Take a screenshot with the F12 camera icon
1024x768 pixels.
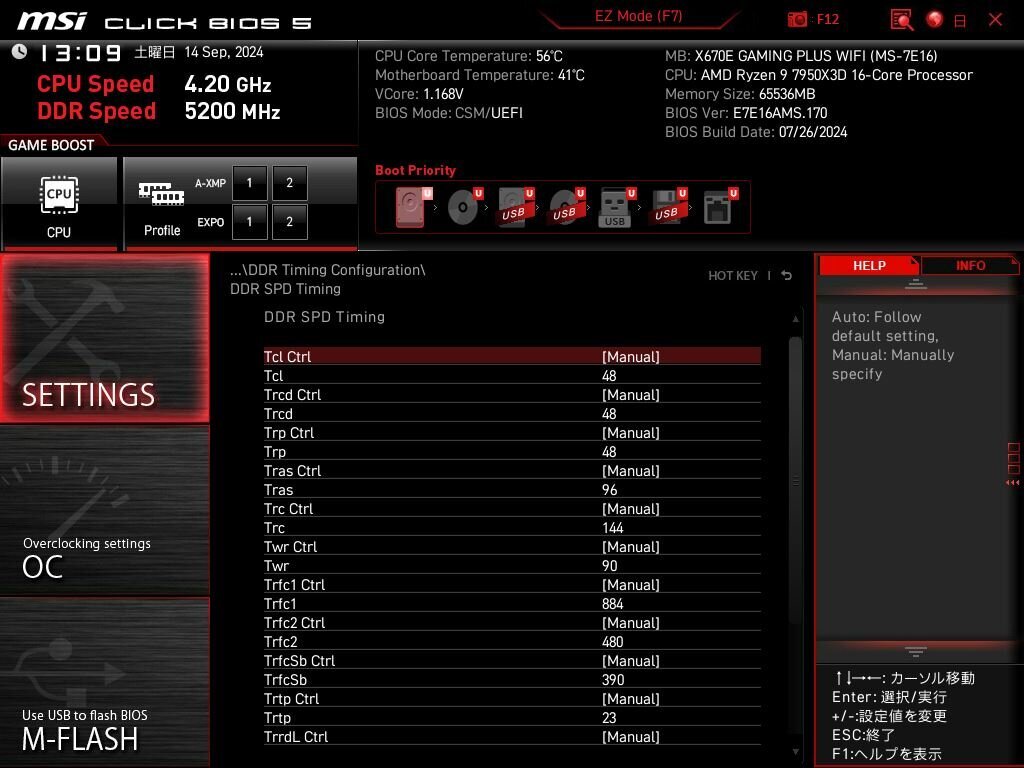point(797,20)
